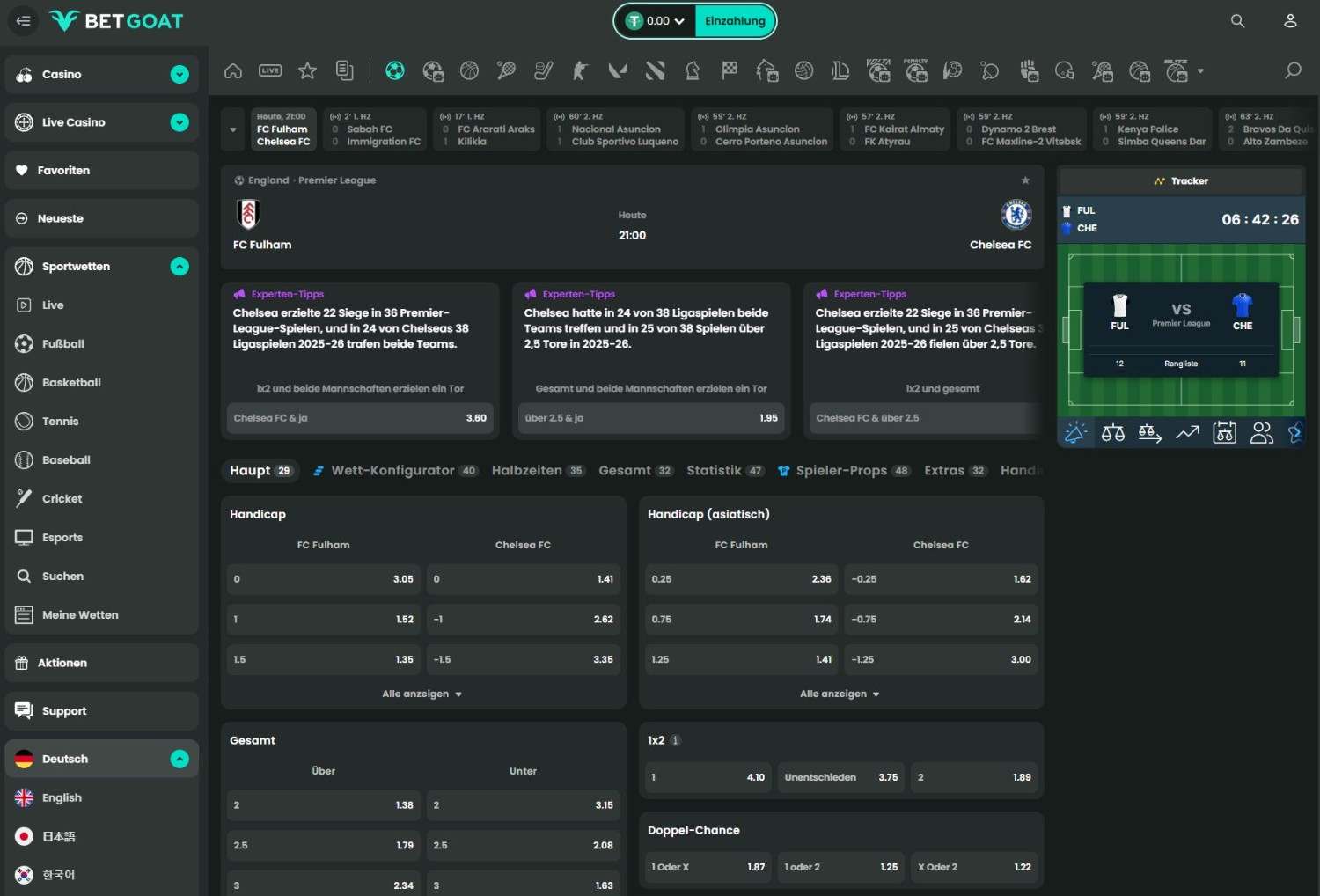The height and width of the screenshot is (896, 1320).
Task: Click the search magnifier in sports bar
Action: click(x=1293, y=70)
